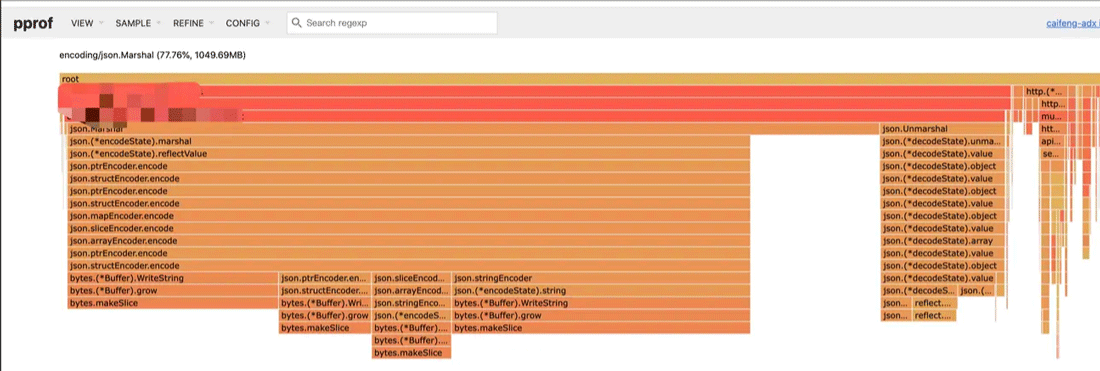
Task: Select the root flame graph bar
Action: point(579,79)
